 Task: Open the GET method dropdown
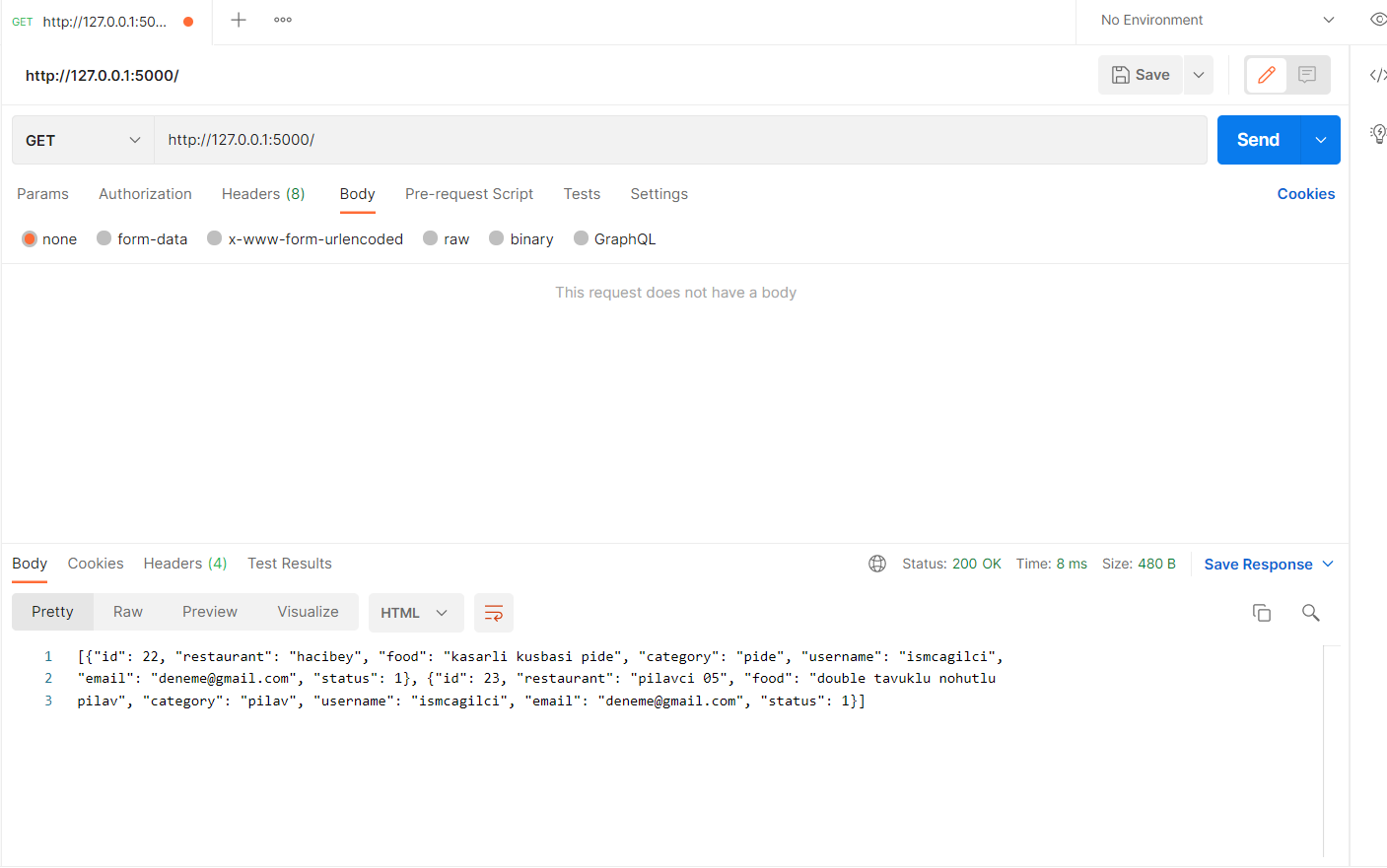tap(82, 139)
